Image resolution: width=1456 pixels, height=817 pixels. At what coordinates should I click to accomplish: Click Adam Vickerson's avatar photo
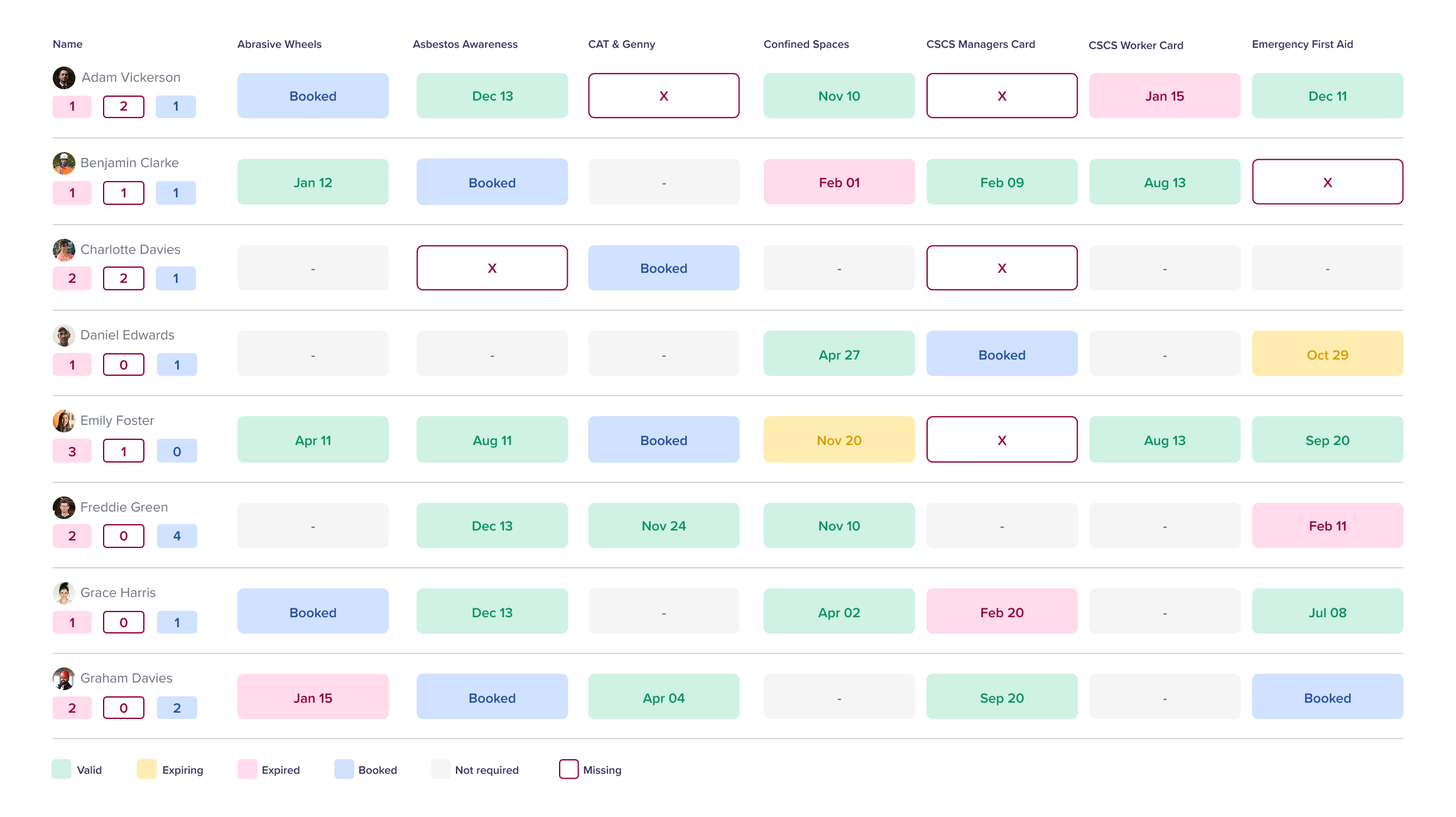(63, 78)
